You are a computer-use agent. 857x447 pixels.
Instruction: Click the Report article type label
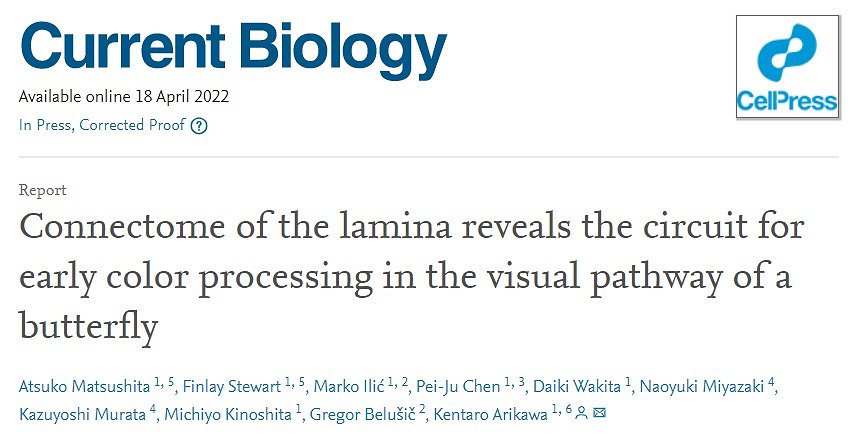pyautogui.click(x=43, y=190)
